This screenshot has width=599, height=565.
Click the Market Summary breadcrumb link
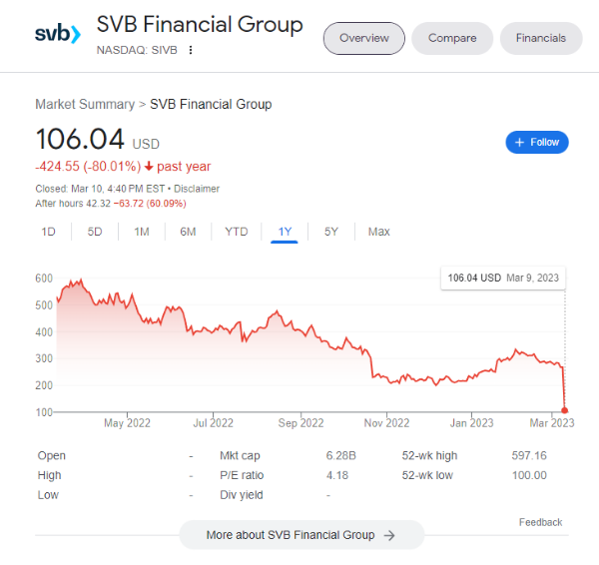click(85, 104)
